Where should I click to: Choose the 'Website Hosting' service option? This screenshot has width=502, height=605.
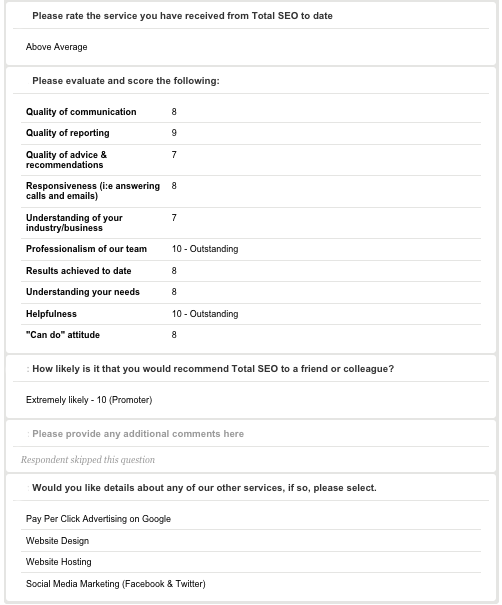click(x=59, y=562)
